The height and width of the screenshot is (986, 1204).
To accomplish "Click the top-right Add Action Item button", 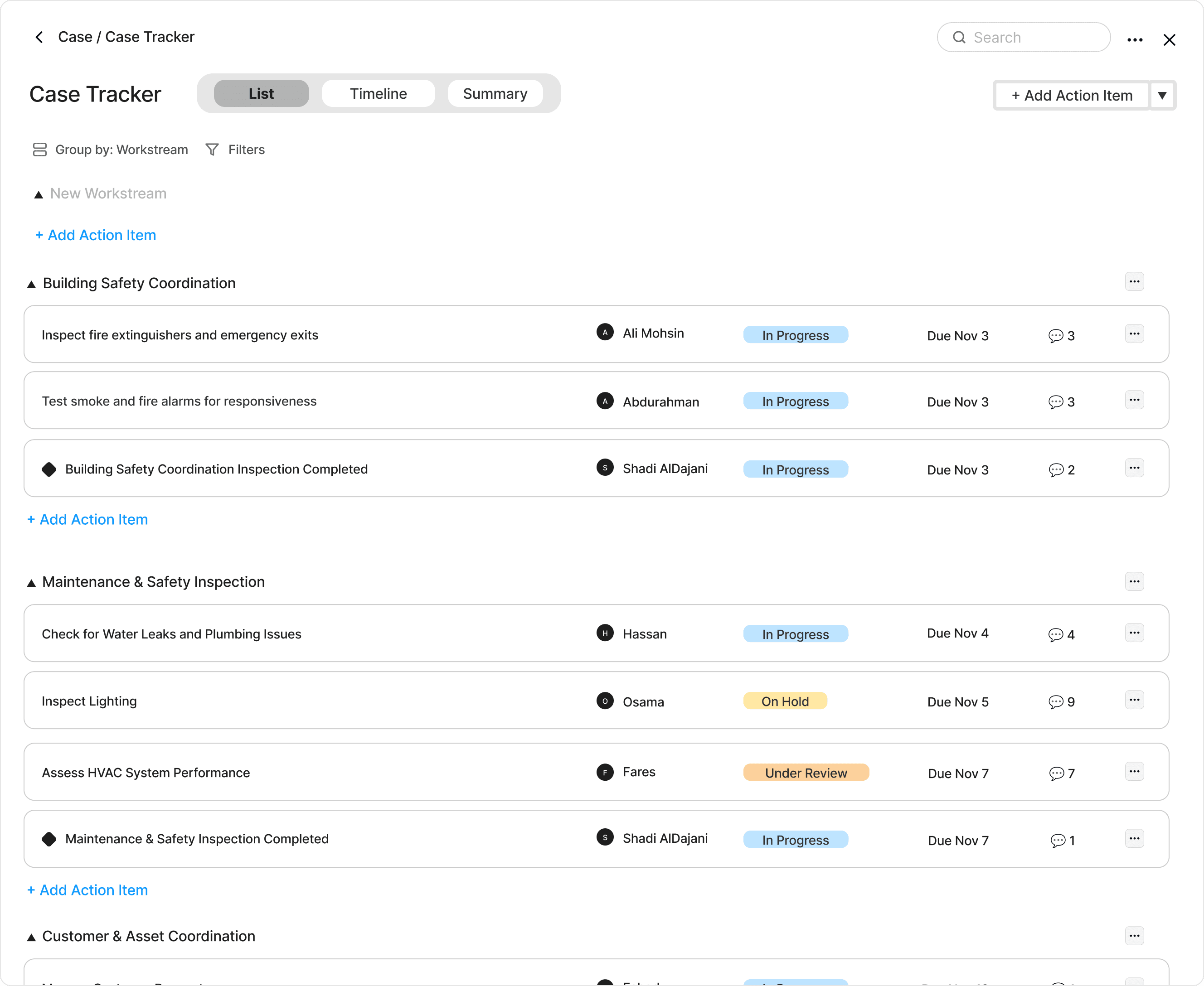I will pos(1072,96).
